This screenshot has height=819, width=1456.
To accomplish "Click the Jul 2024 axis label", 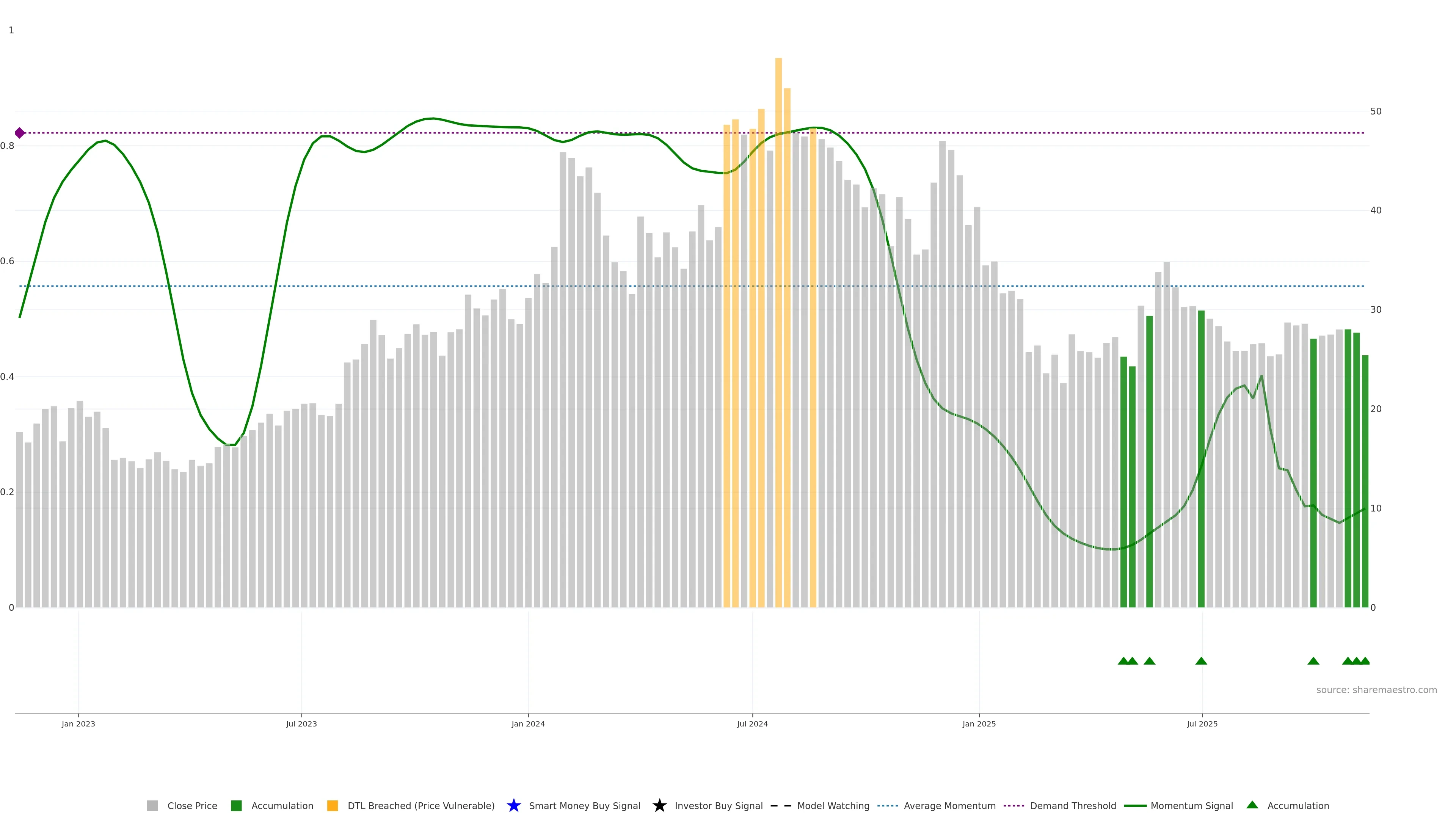I will (752, 723).
